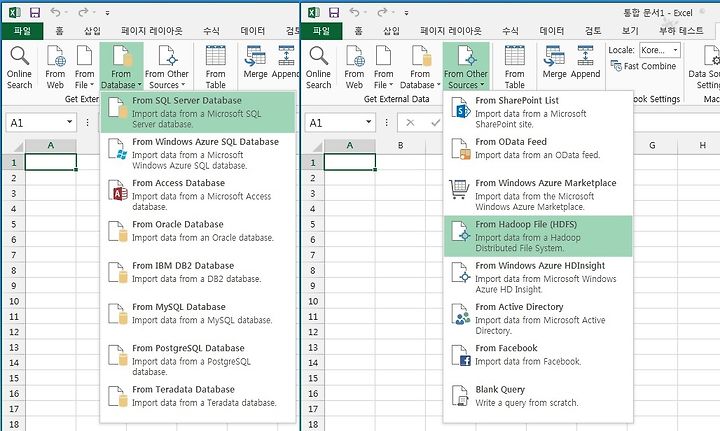Open Name Box dropdown in right window
The width and height of the screenshot is (720, 431).
click(368, 122)
